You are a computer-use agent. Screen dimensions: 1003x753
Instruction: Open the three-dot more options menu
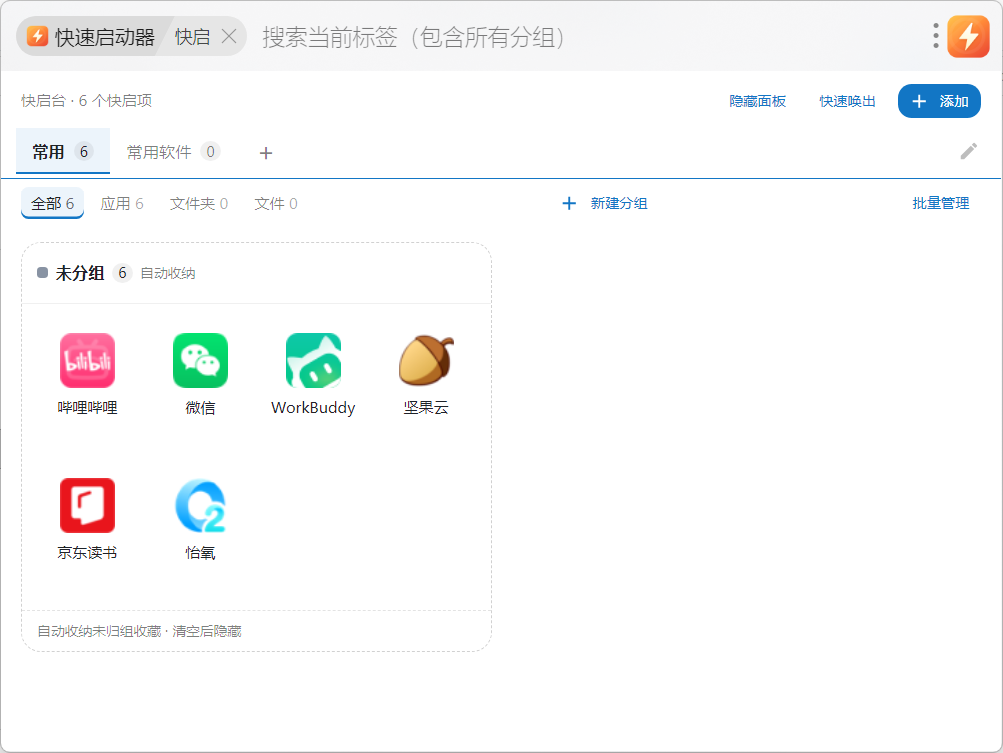(x=935, y=36)
